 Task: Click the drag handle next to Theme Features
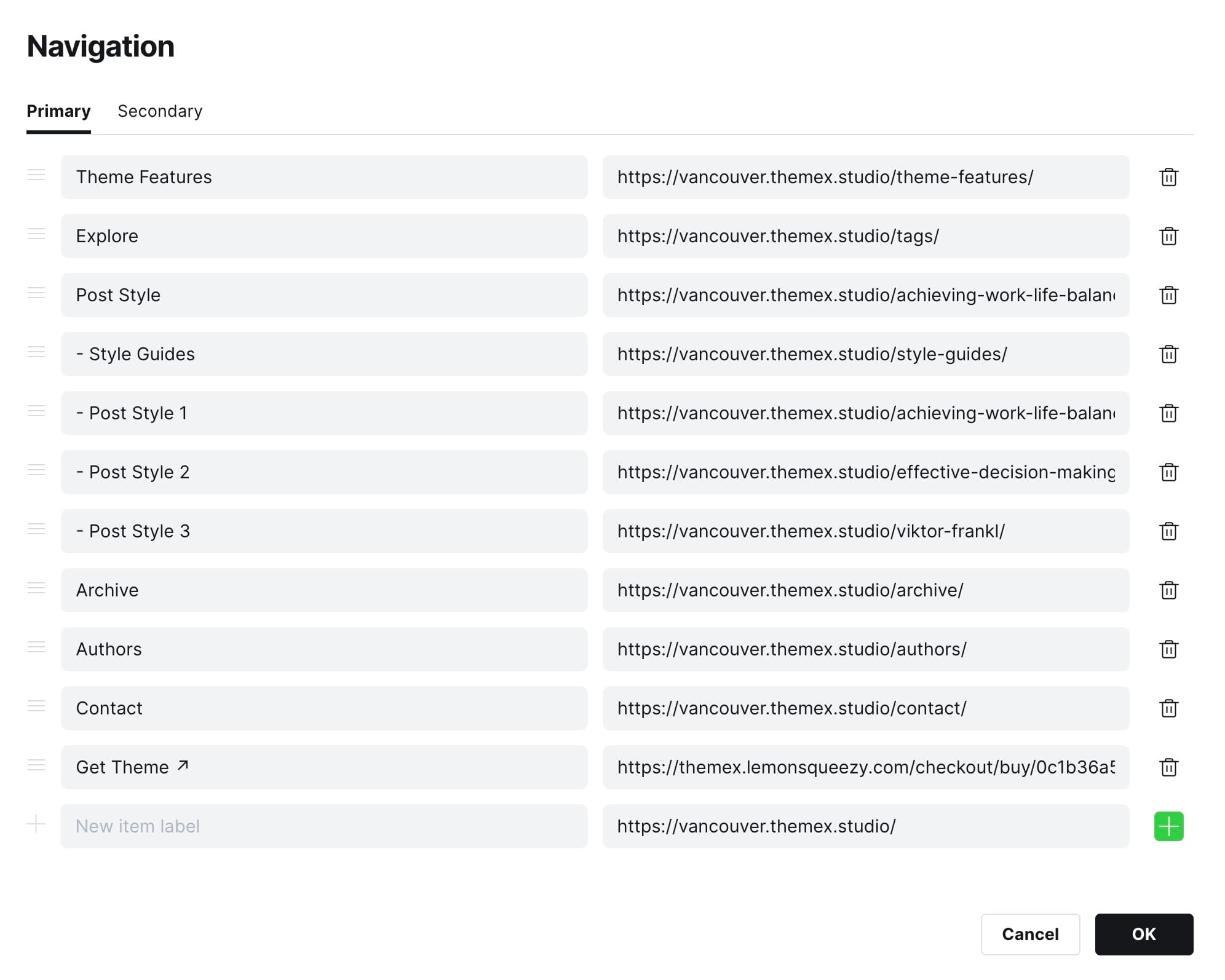point(36,175)
